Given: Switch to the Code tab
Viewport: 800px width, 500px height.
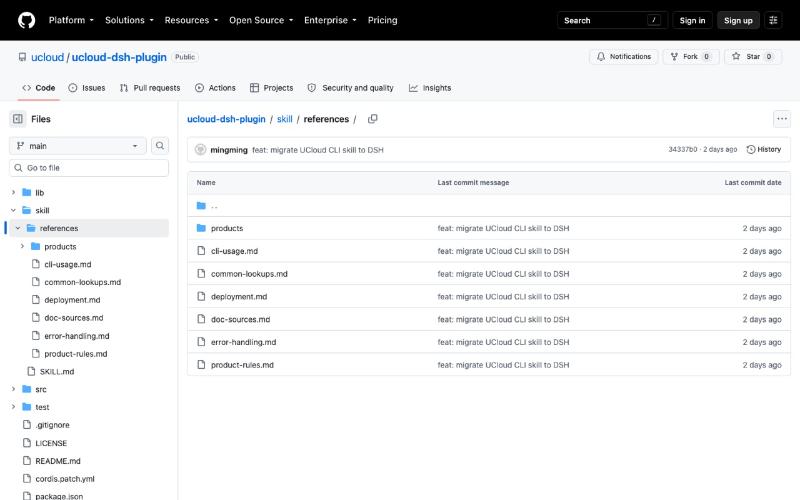Looking at the screenshot, I should [x=39, y=88].
